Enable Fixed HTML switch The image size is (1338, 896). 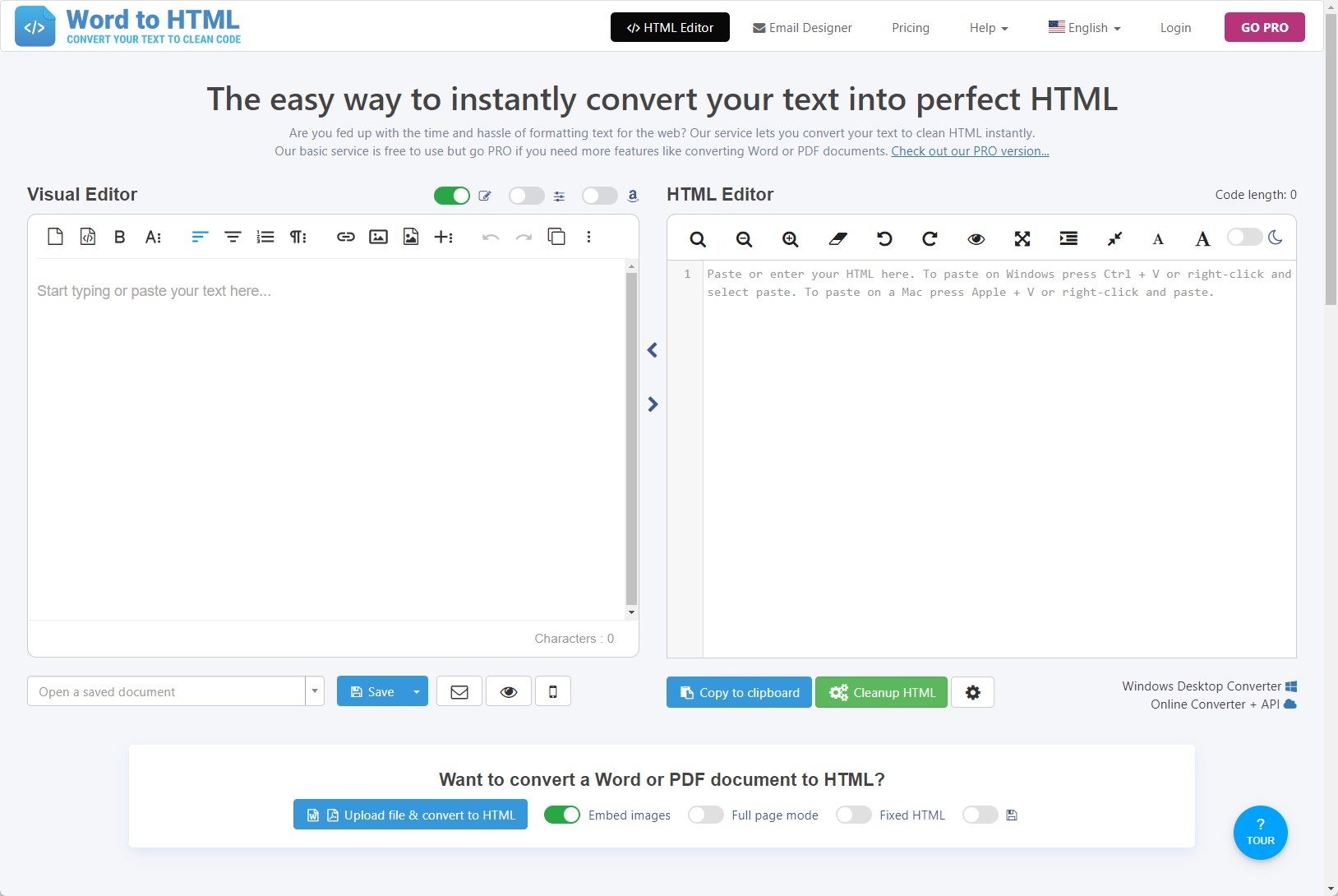tap(854, 815)
